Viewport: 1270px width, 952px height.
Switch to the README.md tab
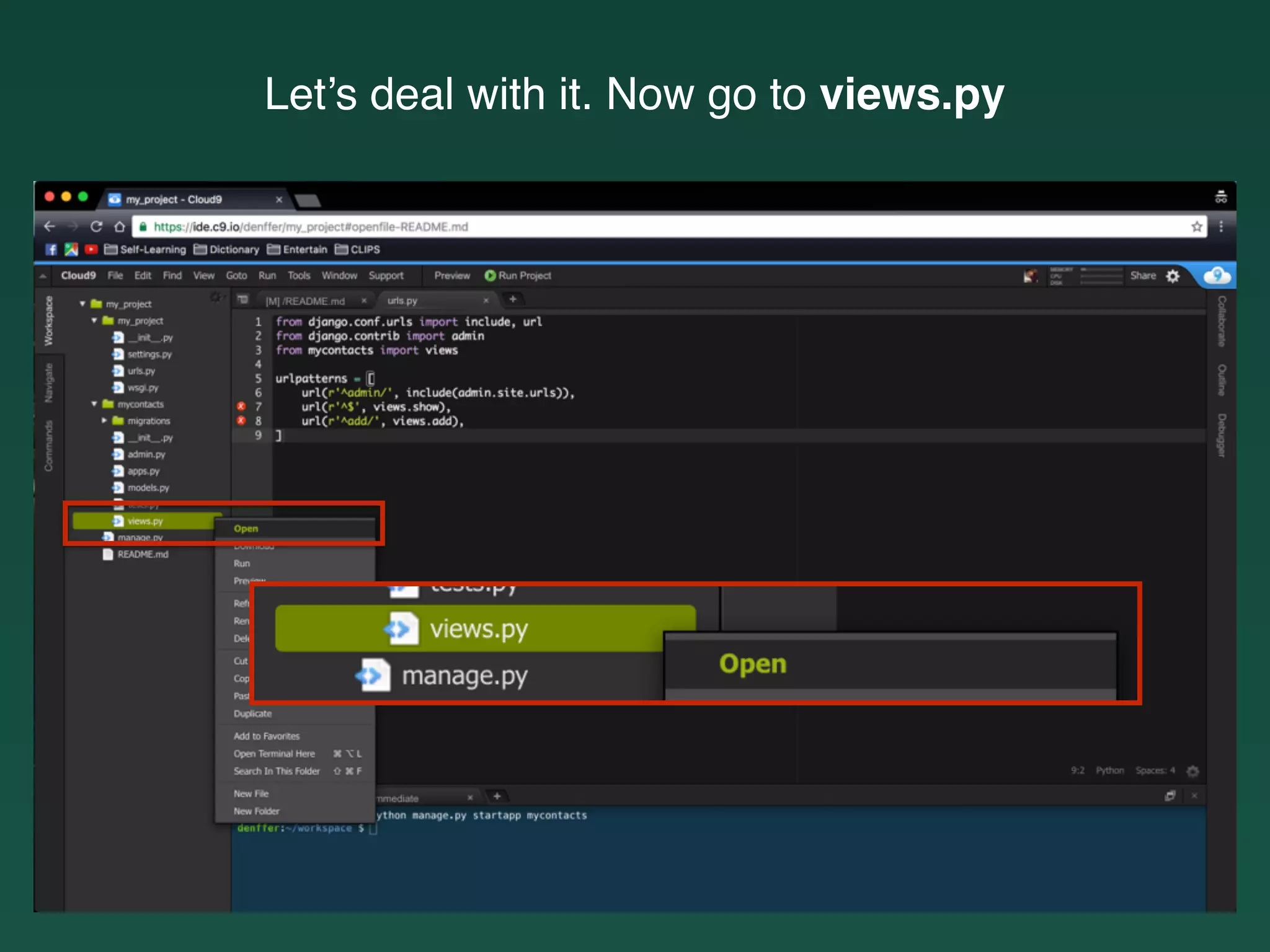tap(306, 301)
